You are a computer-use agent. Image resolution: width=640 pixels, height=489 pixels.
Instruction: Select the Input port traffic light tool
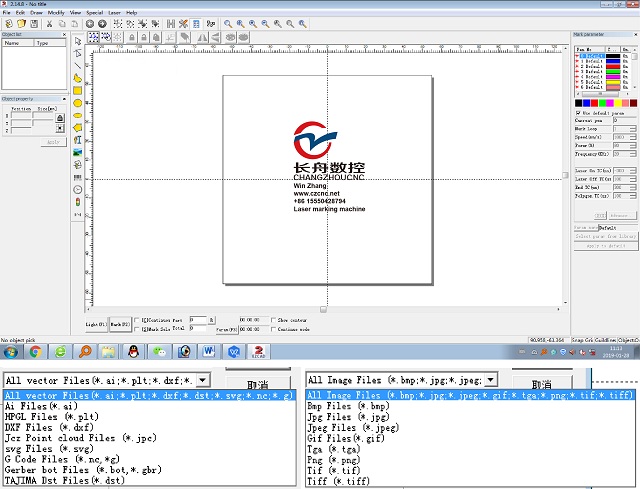(x=78, y=202)
